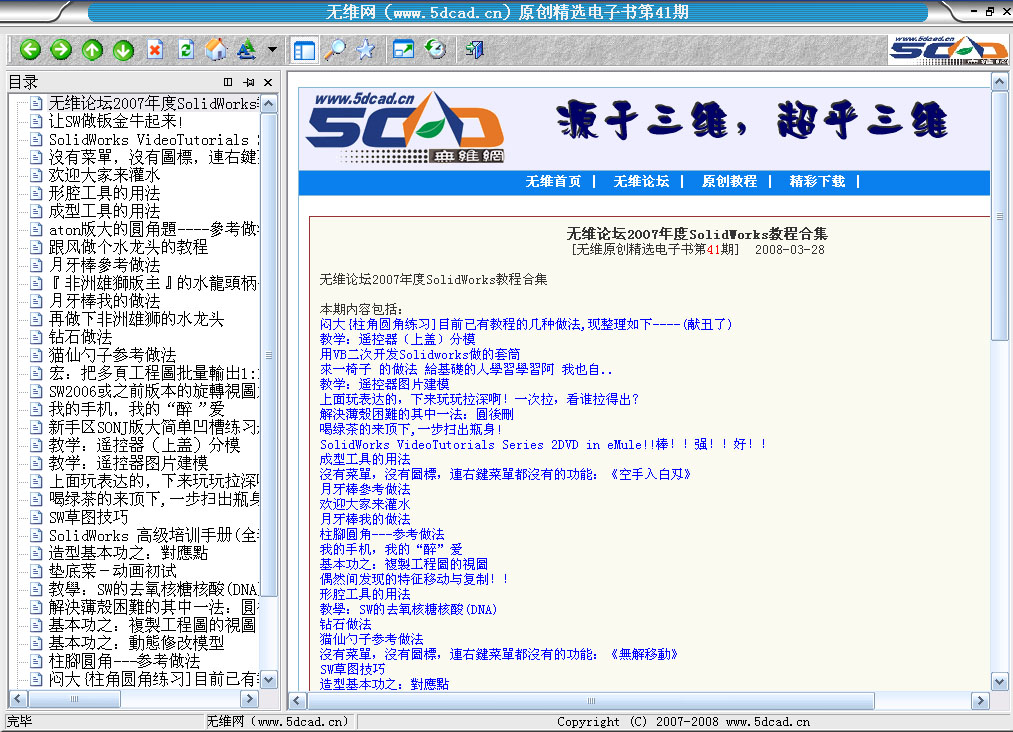This screenshot has height=732, width=1013.
Task: Click status bar text 无维网 (www.5dcad.cn)
Action: pos(277,722)
